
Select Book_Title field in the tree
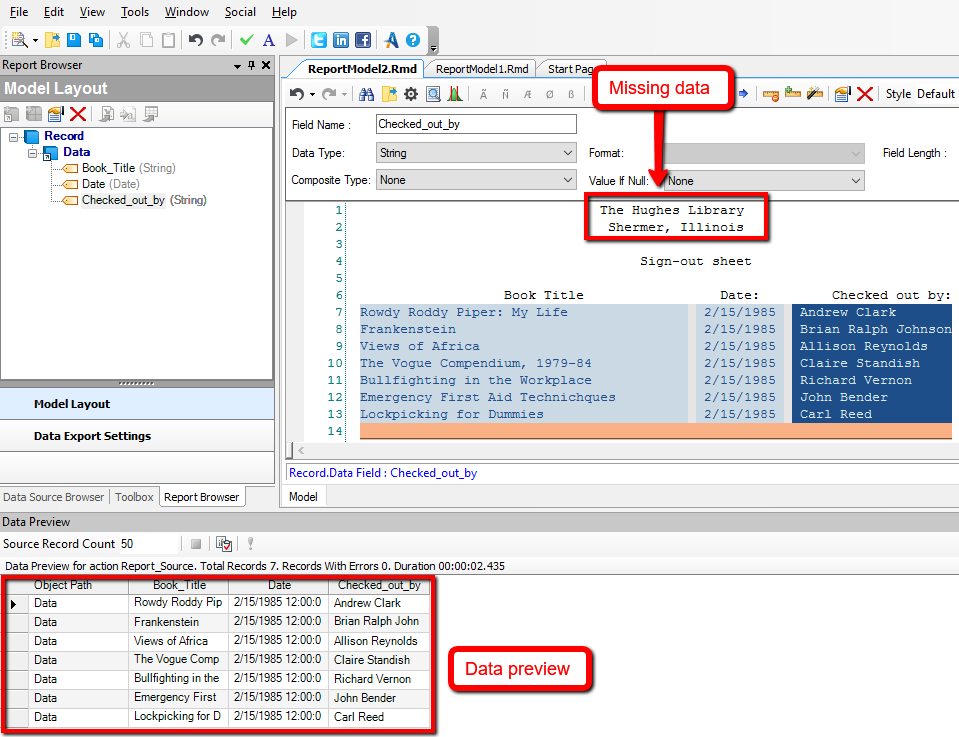click(108, 168)
